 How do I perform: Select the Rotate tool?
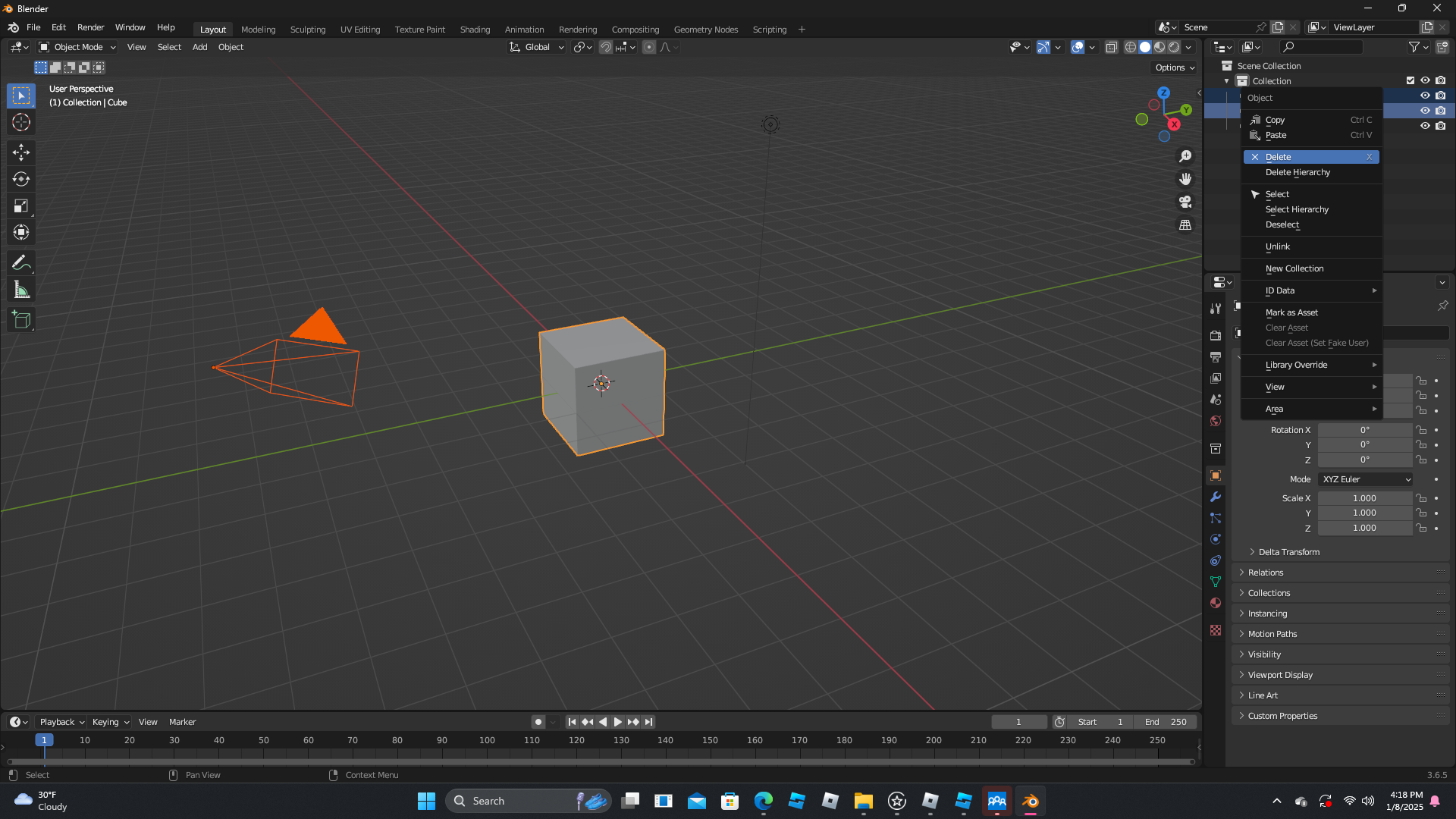coord(21,180)
